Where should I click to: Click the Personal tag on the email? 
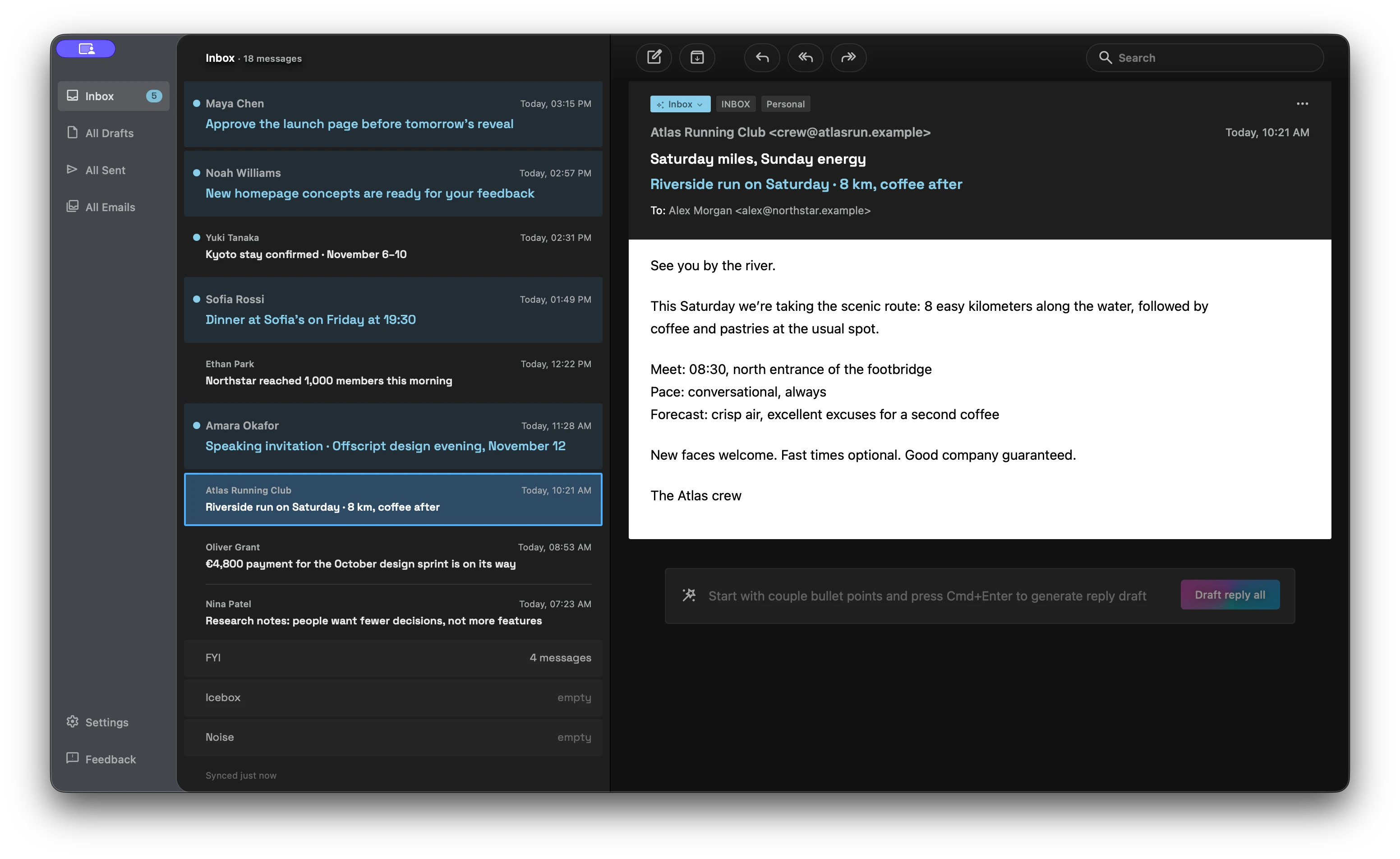pyautogui.click(x=785, y=104)
